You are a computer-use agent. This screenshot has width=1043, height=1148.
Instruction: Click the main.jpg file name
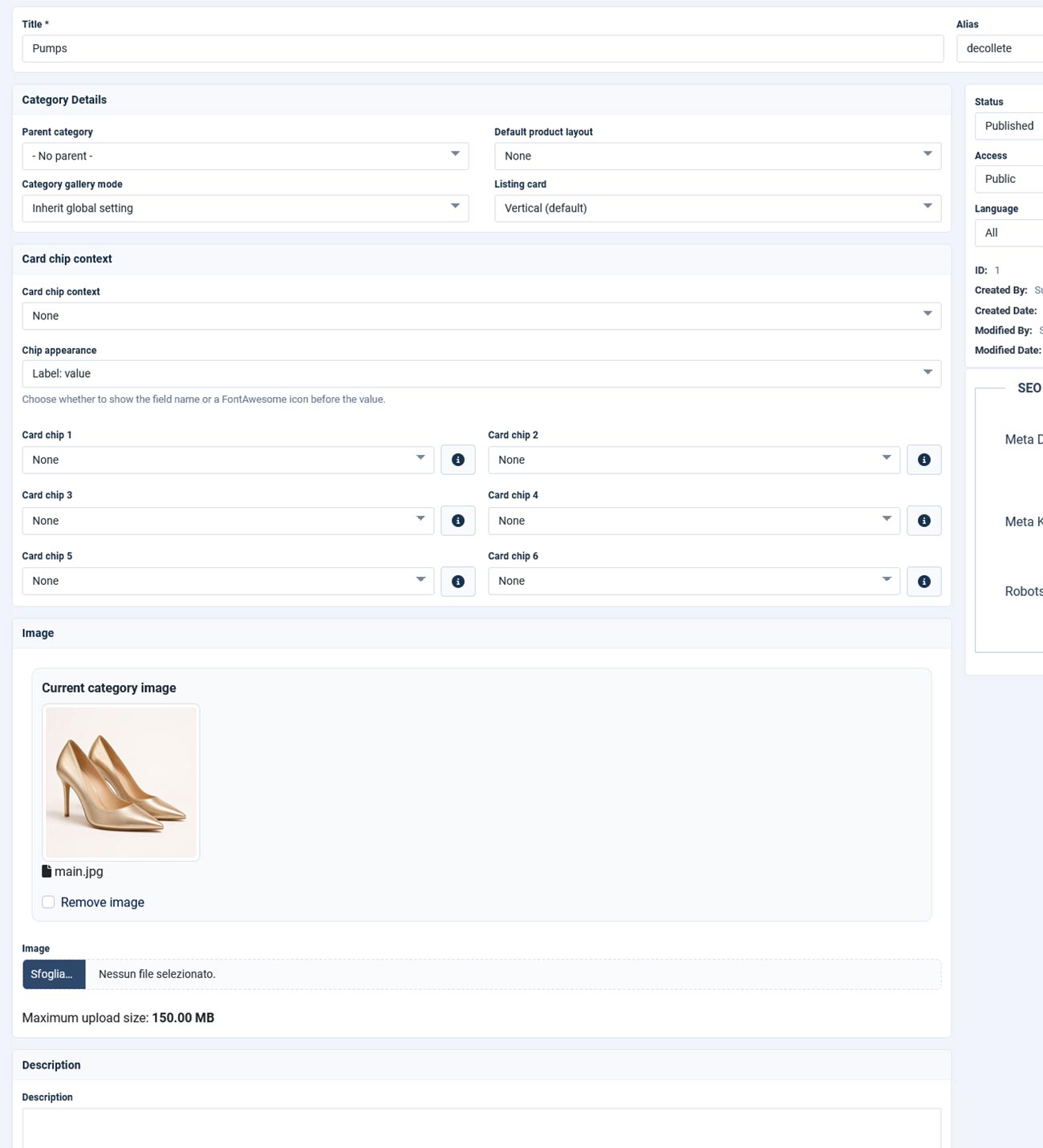coord(79,871)
